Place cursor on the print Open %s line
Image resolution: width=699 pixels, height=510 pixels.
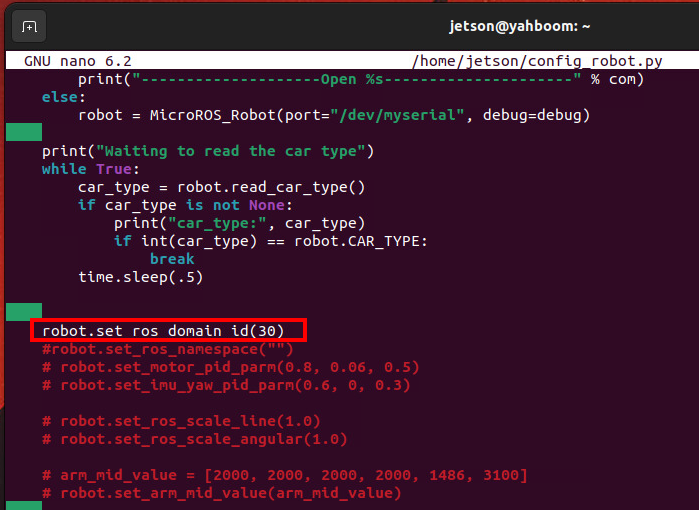361,79
